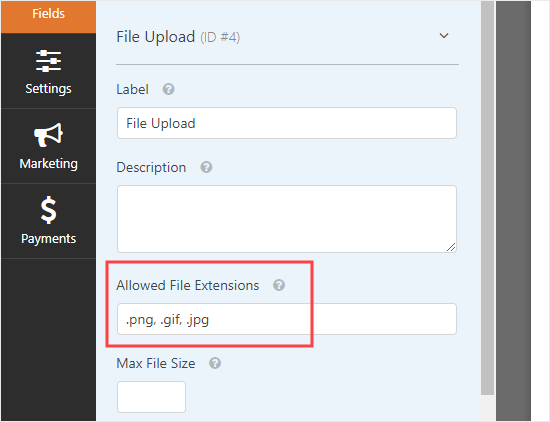550x422 pixels.
Task: Open help tooltip next to Label
Action: tap(168, 89)
